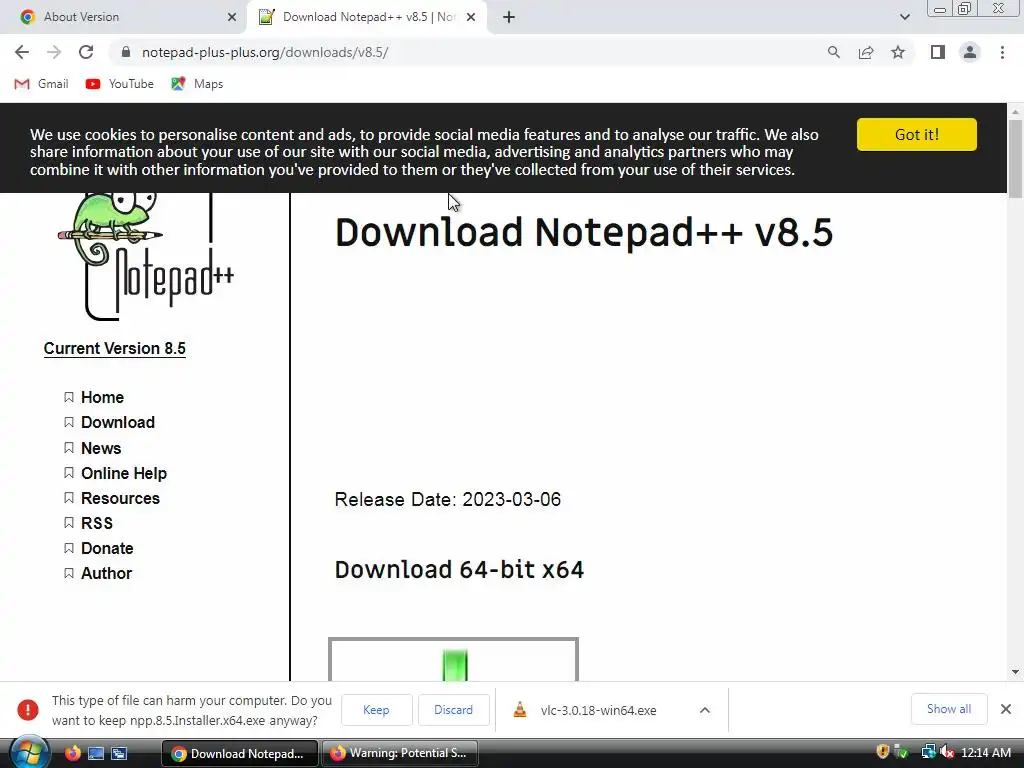Click the browser forward arrow
The height and width of the screenshot is (768, 1024).
(x=54, y=52)
